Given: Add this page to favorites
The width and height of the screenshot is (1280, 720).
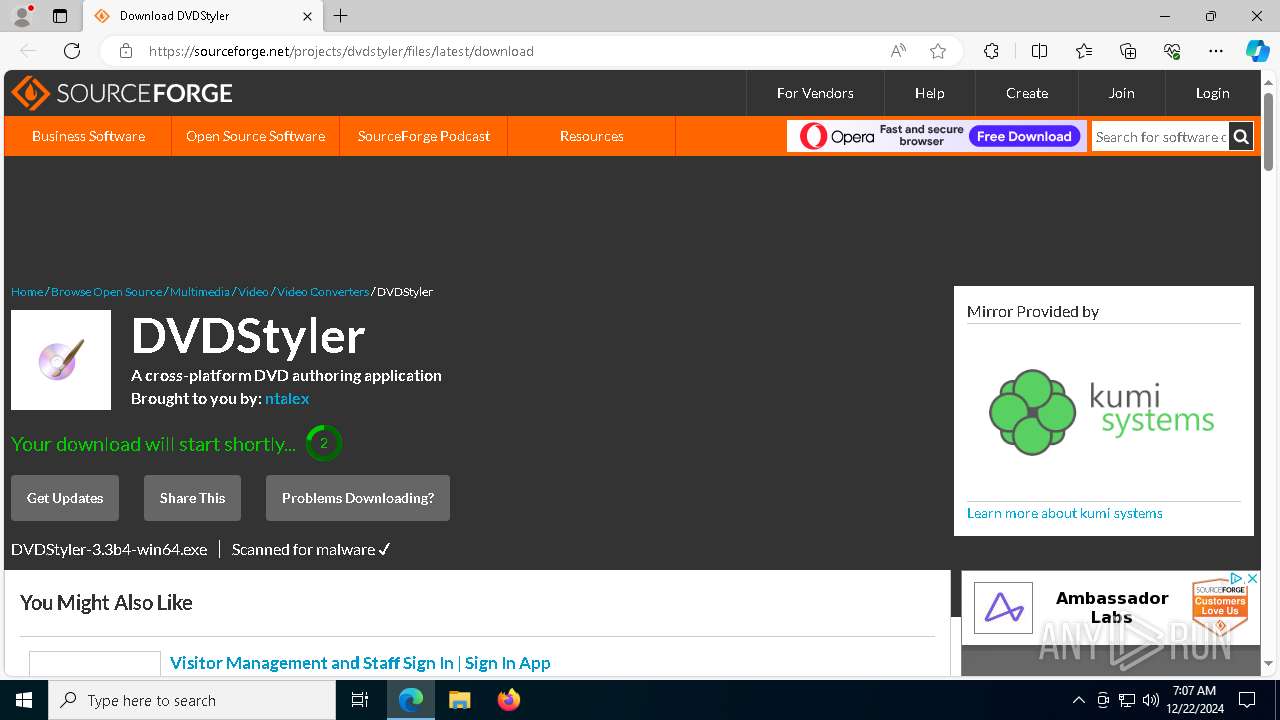Looking at the screenshot, I should tap(937, 51).
